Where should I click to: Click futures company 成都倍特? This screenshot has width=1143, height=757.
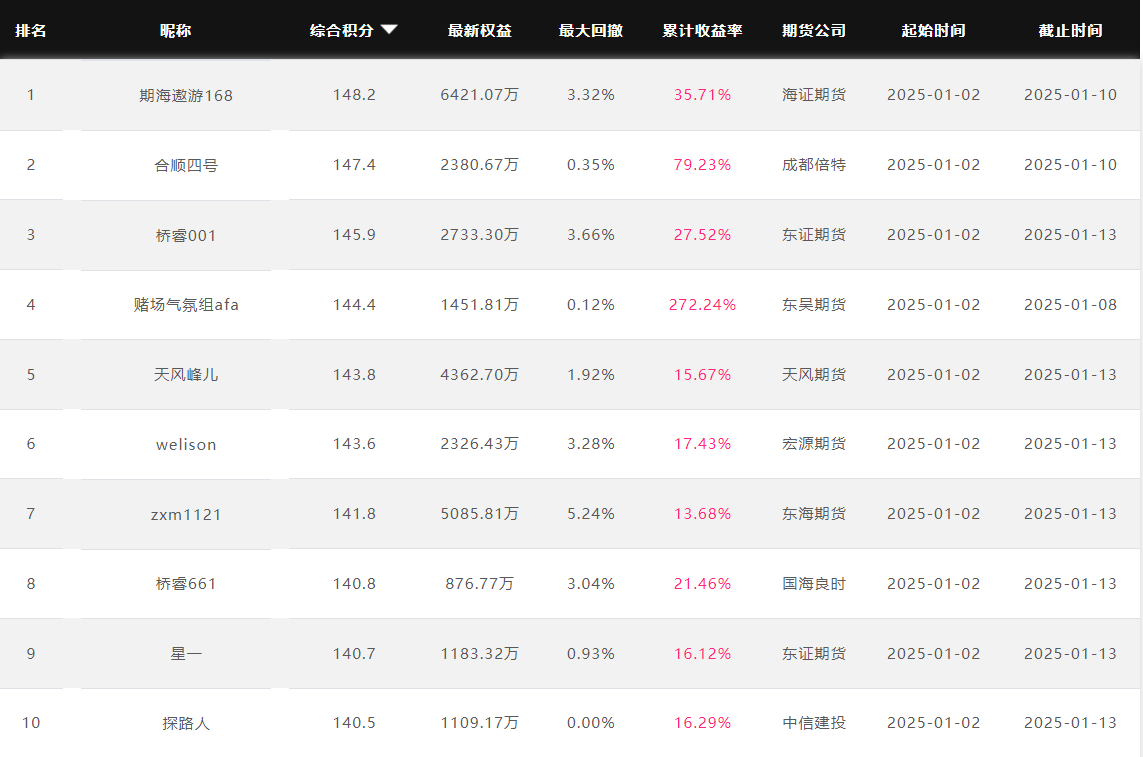[x=814, y=165]
